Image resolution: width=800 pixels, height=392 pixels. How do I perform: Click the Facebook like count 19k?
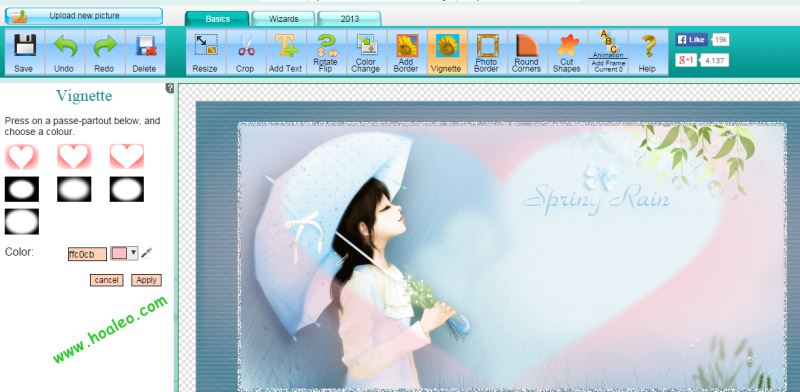coord(720,40)
